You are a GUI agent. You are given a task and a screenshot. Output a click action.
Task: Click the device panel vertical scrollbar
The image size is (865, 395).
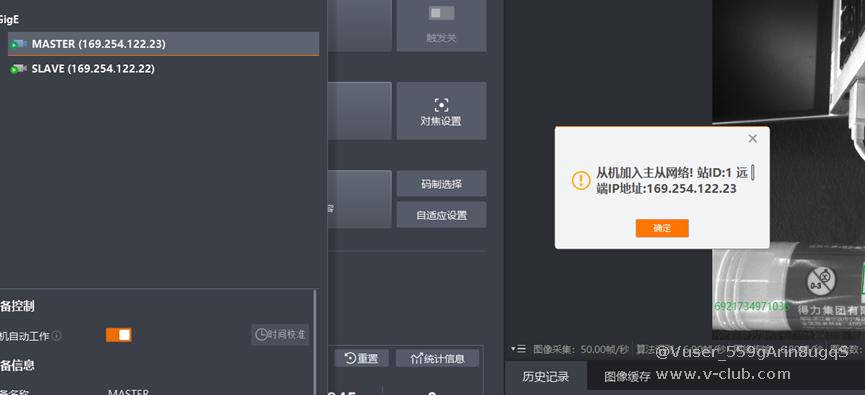[x=315, y=342]
